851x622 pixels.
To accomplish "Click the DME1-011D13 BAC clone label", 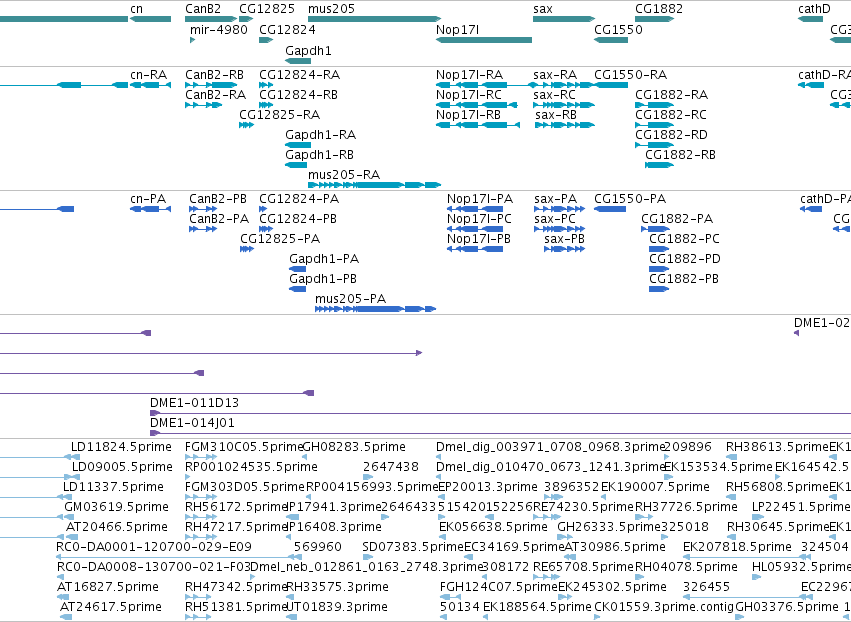I will 194,403.
